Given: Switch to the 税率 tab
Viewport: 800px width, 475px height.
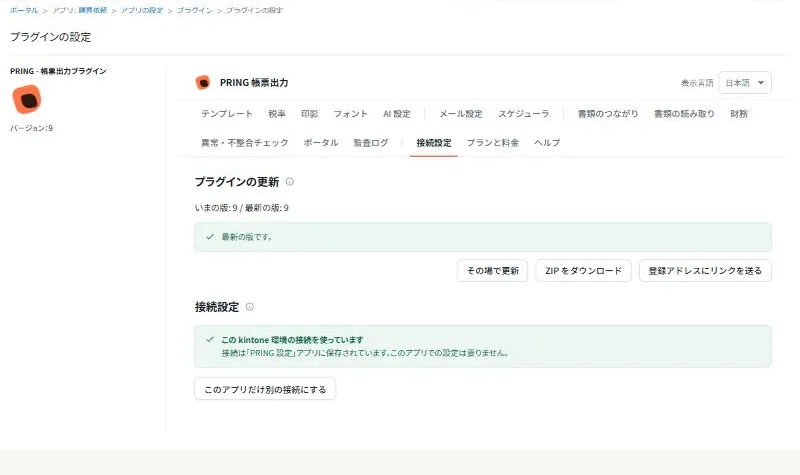Looking at the screenshot, I should coord(277,114).
